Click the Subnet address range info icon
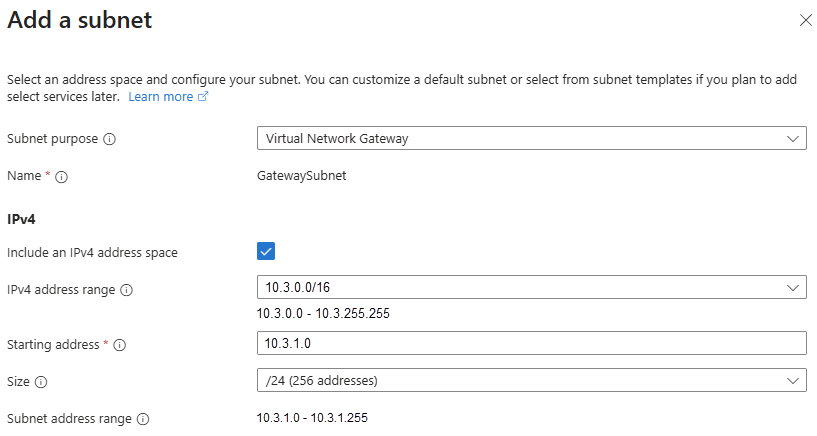The width and height of the screenshot is (817, 436). click(x=143, y=419)
